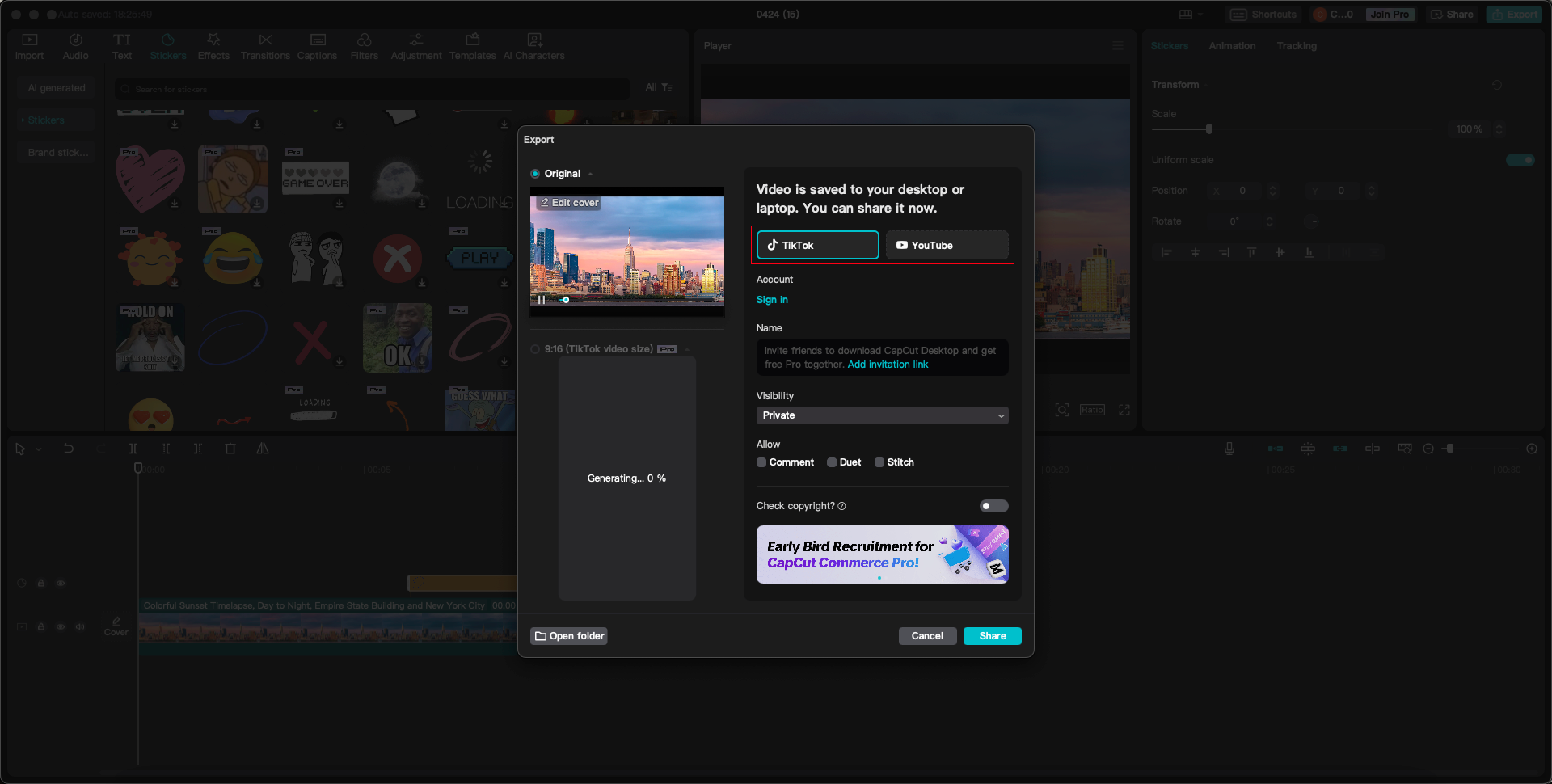Open the Effects panel icon
Image resolution: width=1552 pixels, height=784 pixels.
(213, 40)
